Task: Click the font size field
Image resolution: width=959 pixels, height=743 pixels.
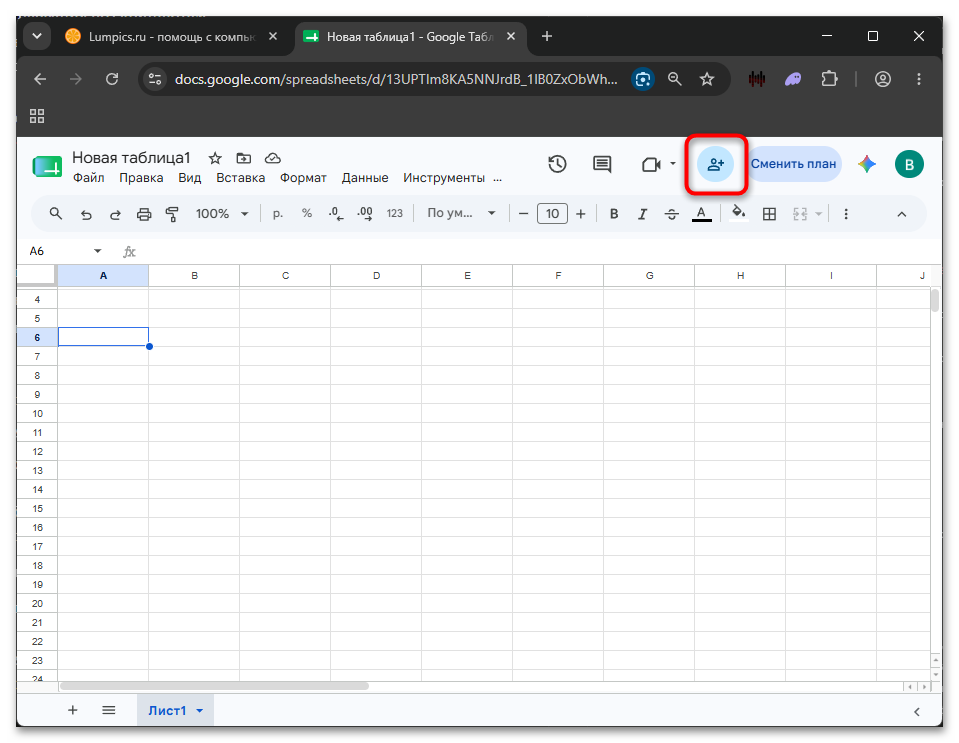Action: click(x=552, y=213)
